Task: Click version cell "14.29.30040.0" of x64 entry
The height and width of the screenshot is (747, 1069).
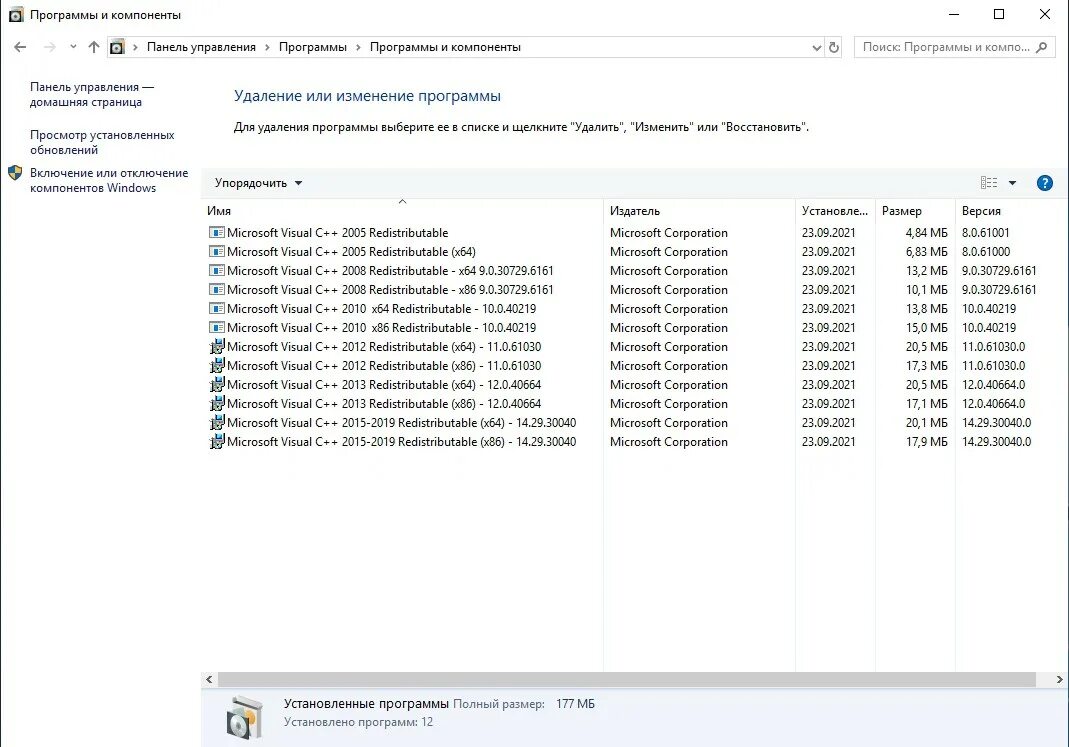Action: (996, 423)
